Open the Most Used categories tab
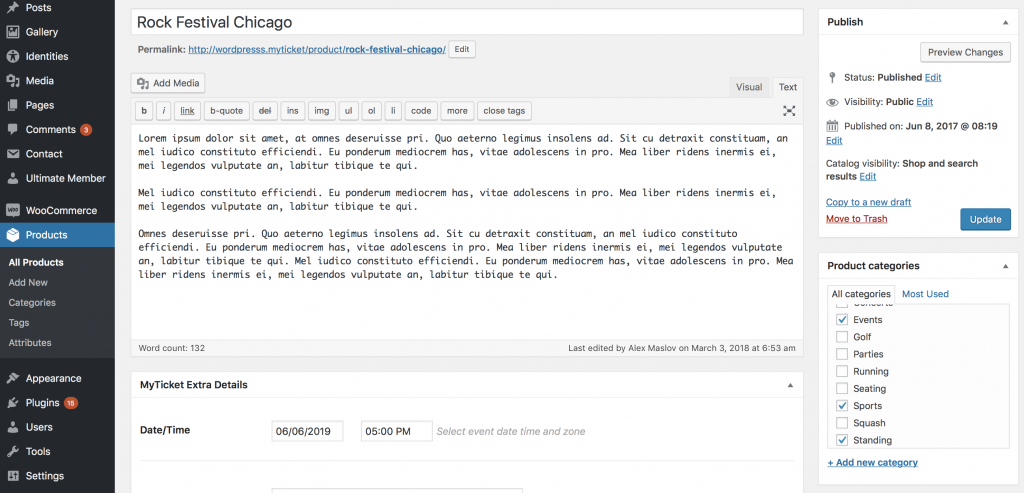 925,294
